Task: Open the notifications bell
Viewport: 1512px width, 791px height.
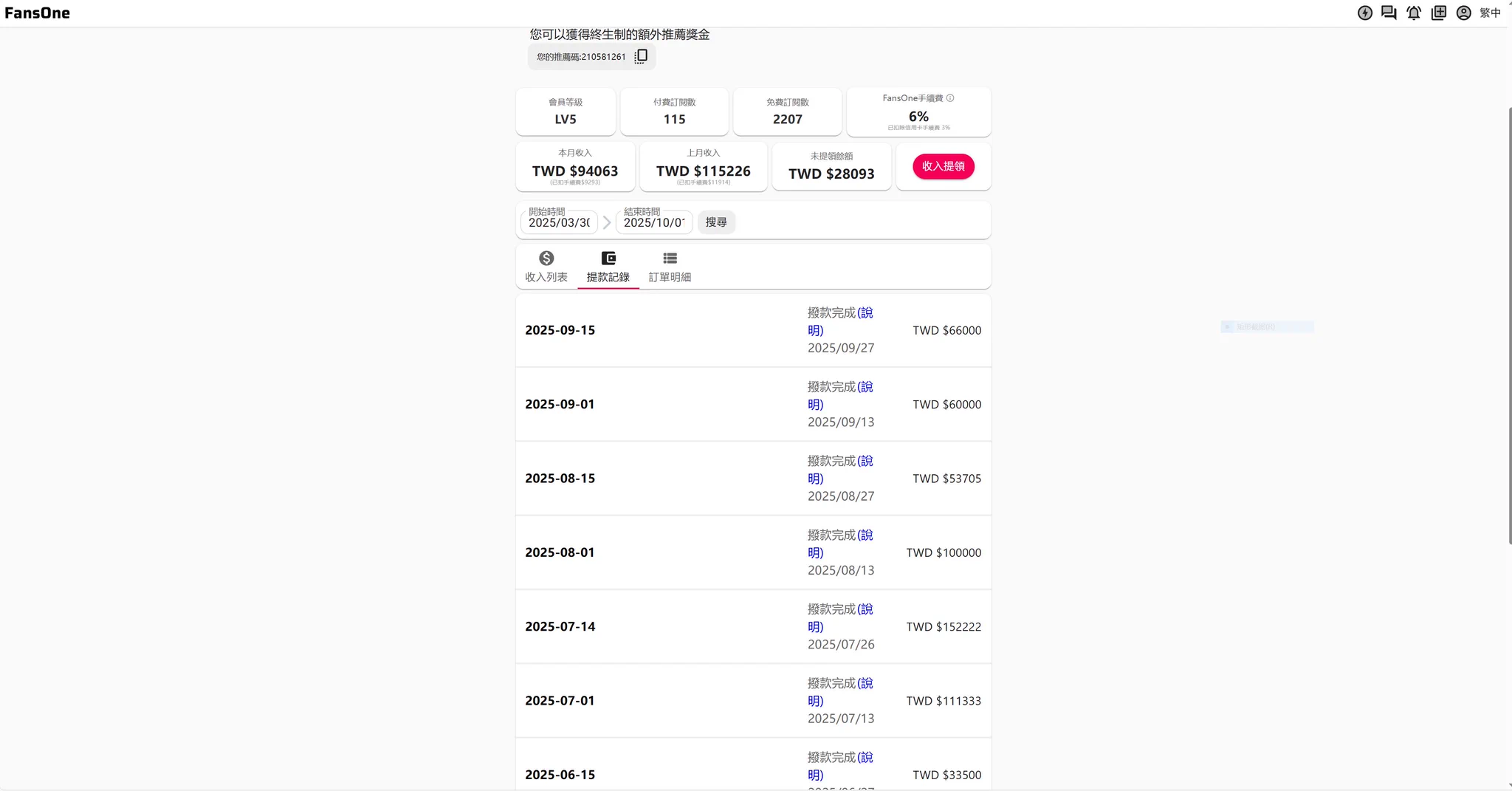Action: click(x=1413, y=13)
